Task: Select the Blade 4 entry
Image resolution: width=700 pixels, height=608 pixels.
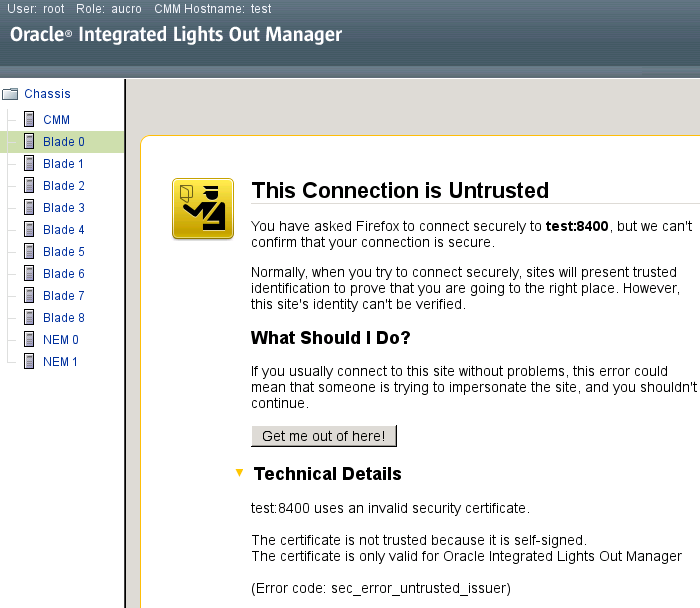Action: [x=64, y=229]
